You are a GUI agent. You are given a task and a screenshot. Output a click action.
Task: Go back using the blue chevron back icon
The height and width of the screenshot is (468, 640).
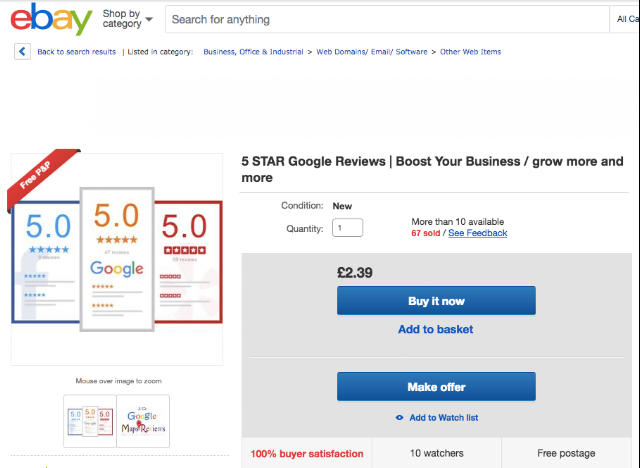[x=22, y=51]
